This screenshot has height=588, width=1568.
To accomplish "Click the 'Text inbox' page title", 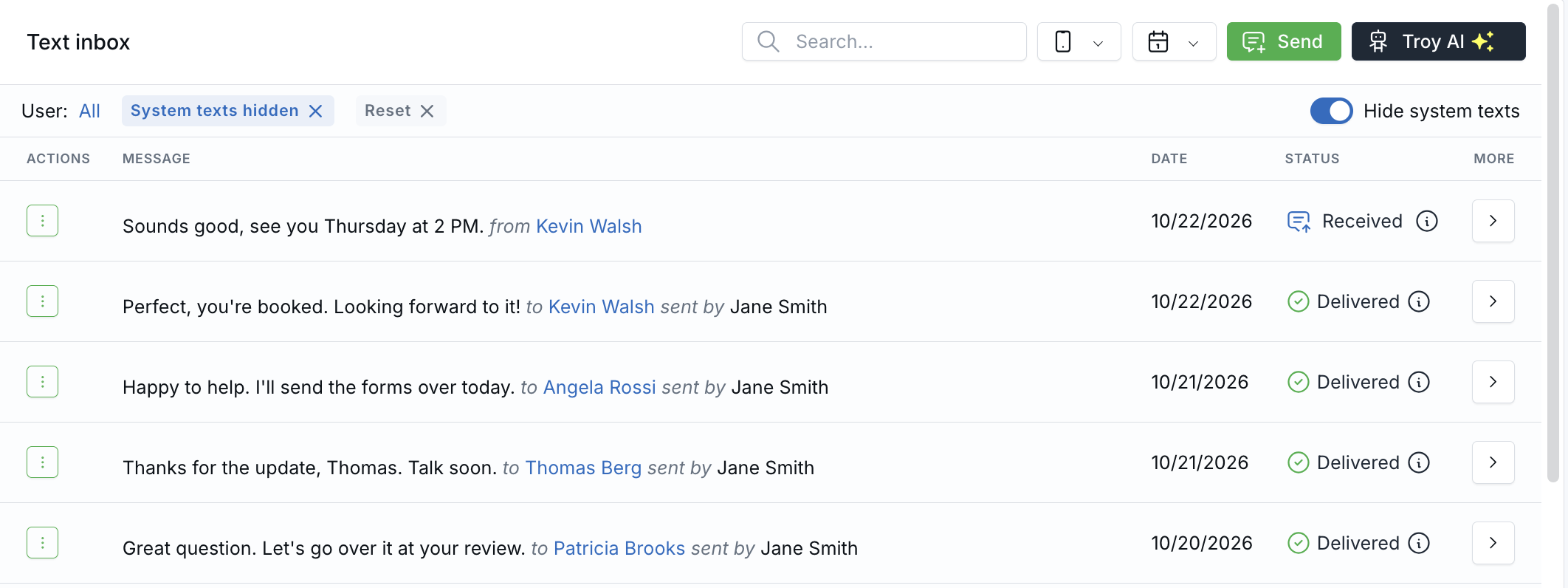I will tap(78, 42).
